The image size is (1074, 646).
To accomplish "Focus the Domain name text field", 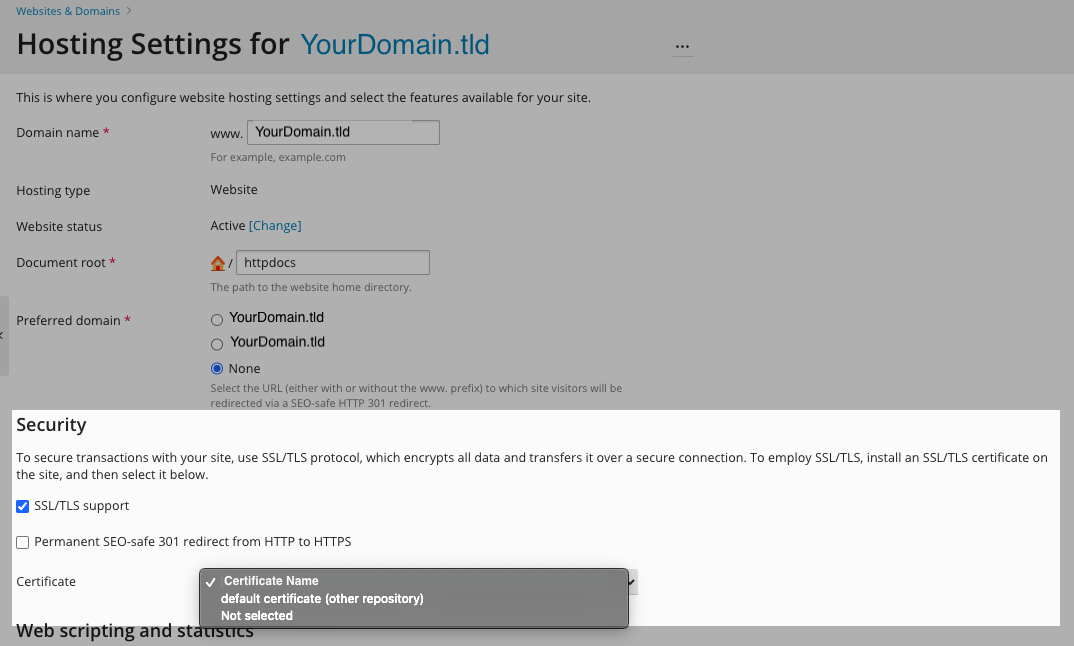I will 343,132.
